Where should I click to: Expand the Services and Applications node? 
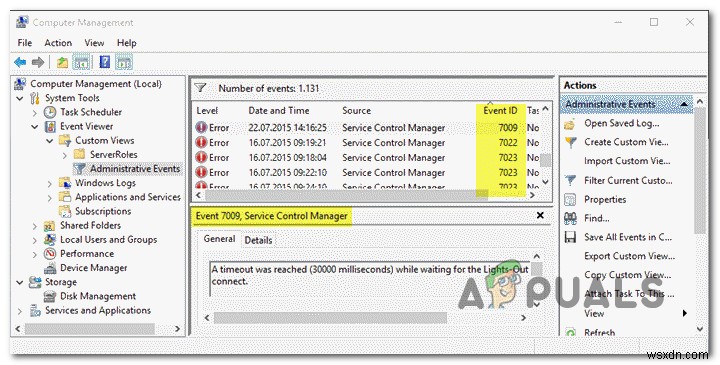(x=20, y=311)
